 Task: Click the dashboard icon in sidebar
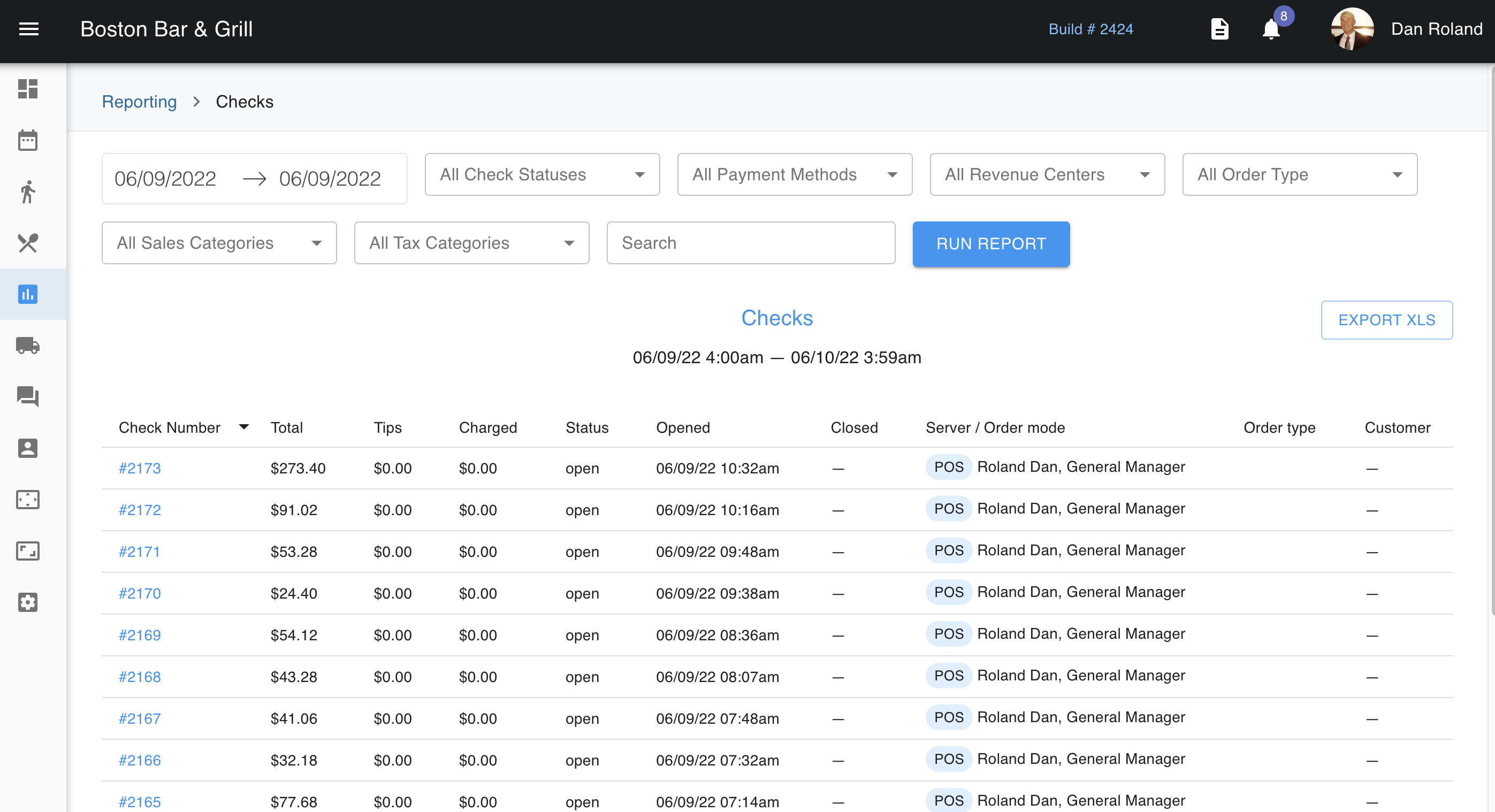click(x=27, y=89)
